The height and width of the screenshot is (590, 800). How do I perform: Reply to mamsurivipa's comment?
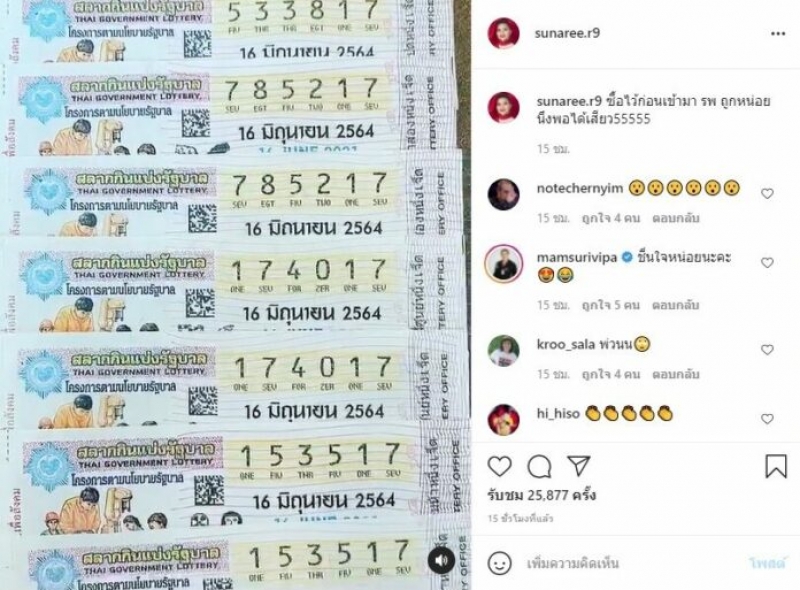click(676, 305)
